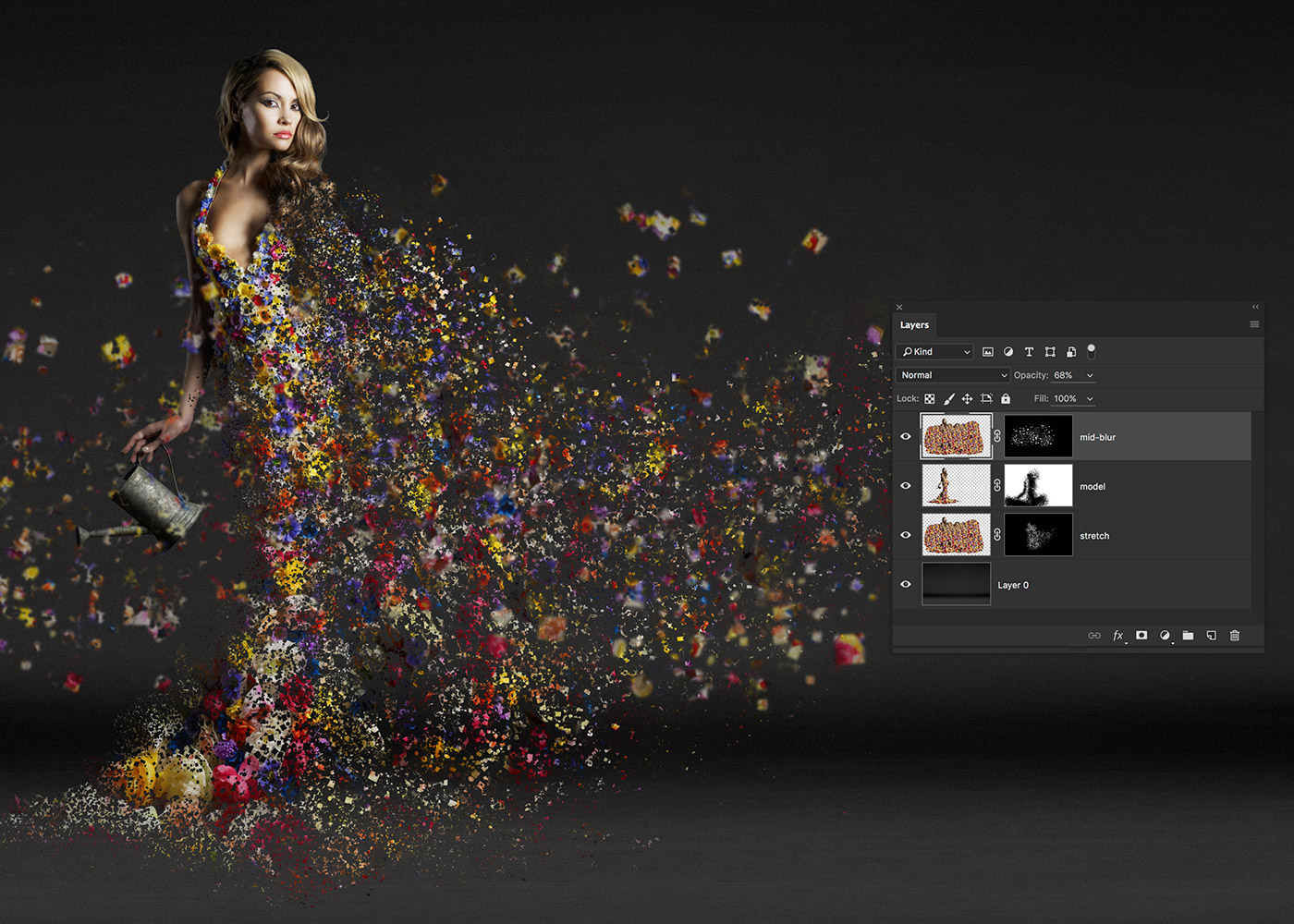Lock position move icon
Viewport: 1294px width, 924px height.
(967, 399)
